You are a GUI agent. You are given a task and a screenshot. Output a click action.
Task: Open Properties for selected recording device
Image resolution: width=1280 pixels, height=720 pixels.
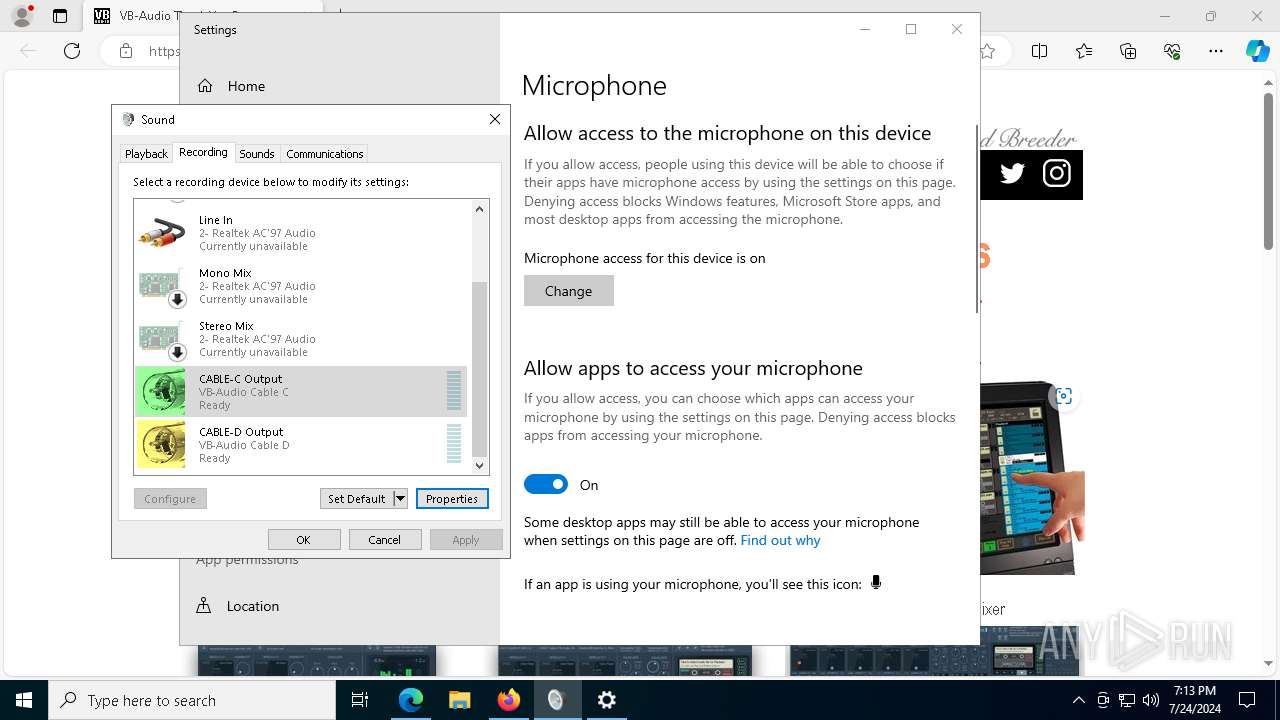pyautogui.click(x=452, y=498)
